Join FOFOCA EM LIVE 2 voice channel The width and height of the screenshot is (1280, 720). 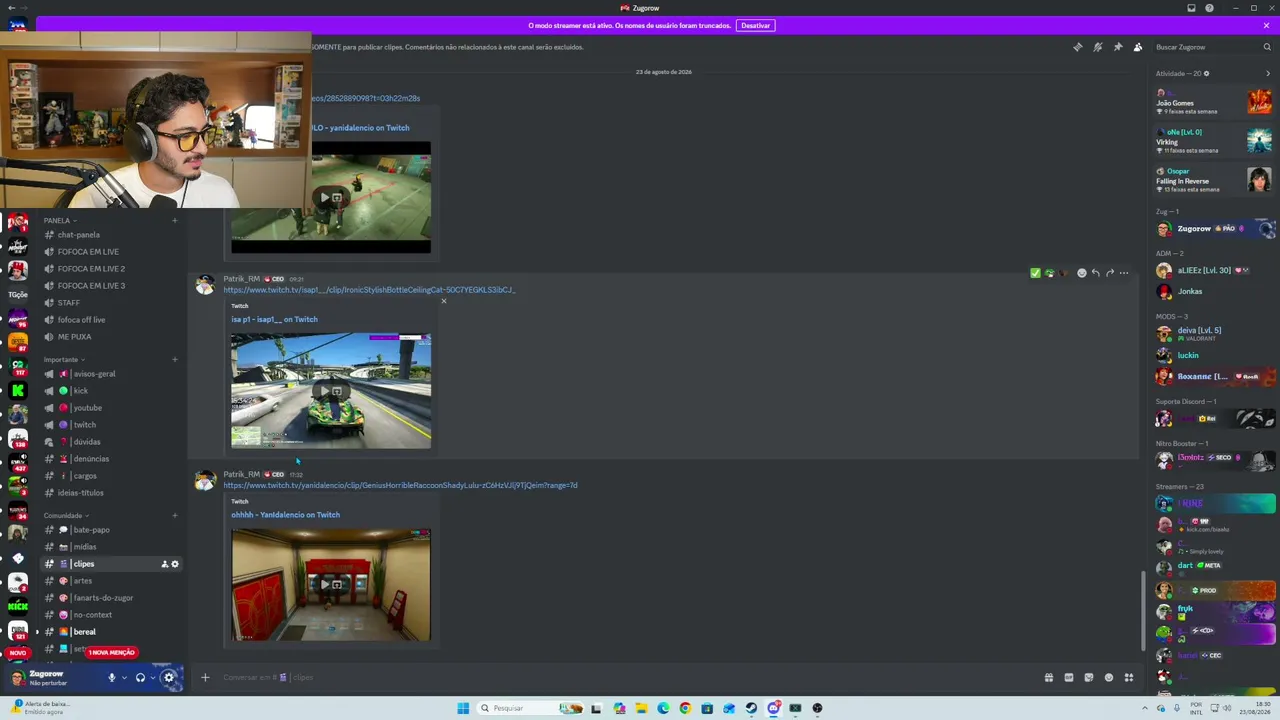click(111, 269)
